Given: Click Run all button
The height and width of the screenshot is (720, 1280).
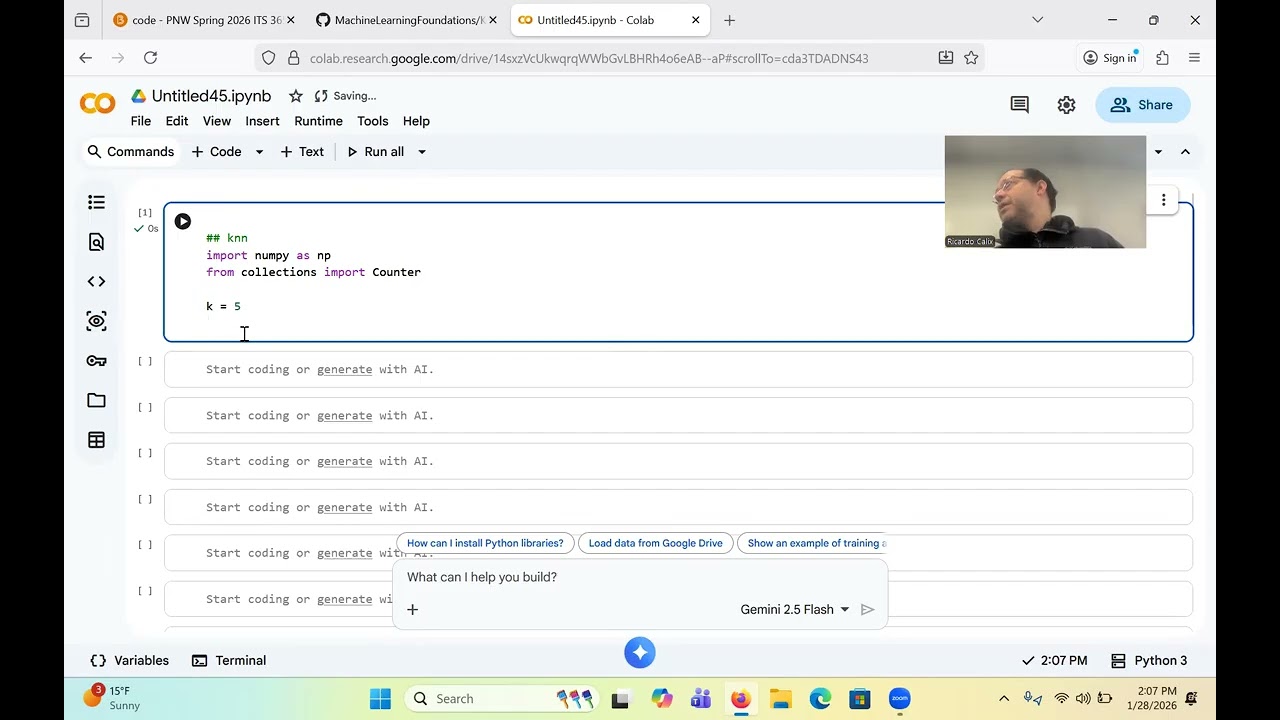Looking at the screenshot, I should (x=375, y=152).
